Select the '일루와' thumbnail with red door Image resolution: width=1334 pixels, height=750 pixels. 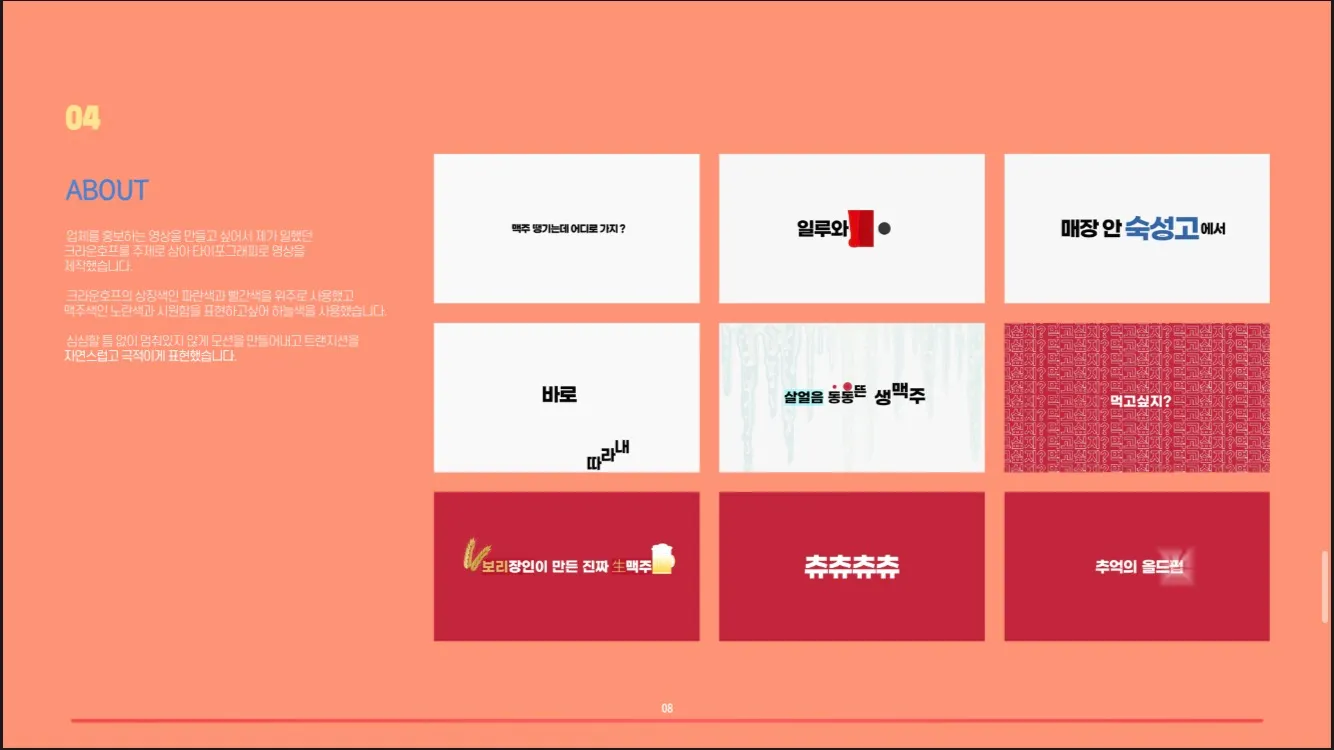click(852, 228)
